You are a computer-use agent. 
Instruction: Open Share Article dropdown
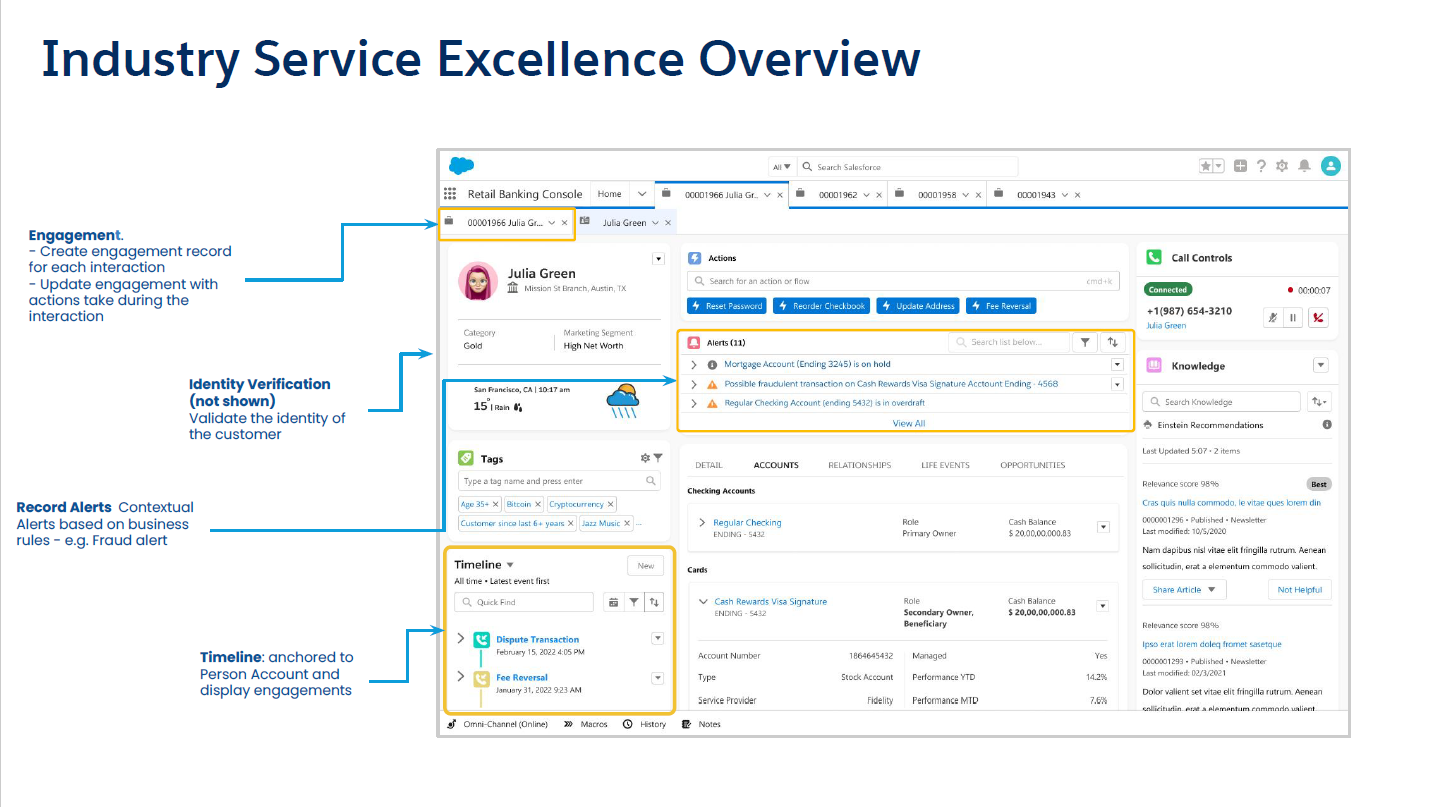click(1184, 590)
